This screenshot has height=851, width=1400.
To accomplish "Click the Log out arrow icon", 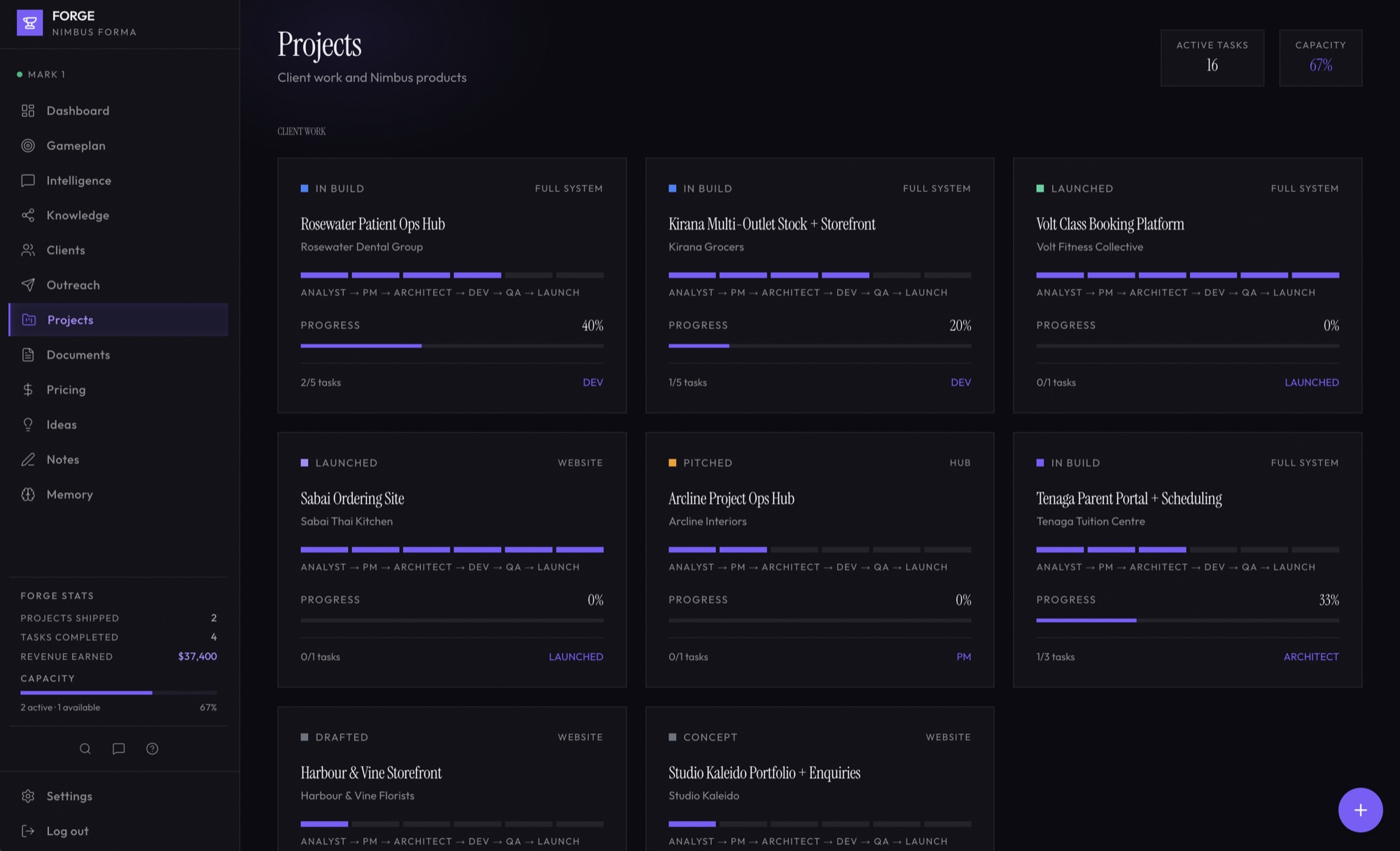I will pos(28,831).
